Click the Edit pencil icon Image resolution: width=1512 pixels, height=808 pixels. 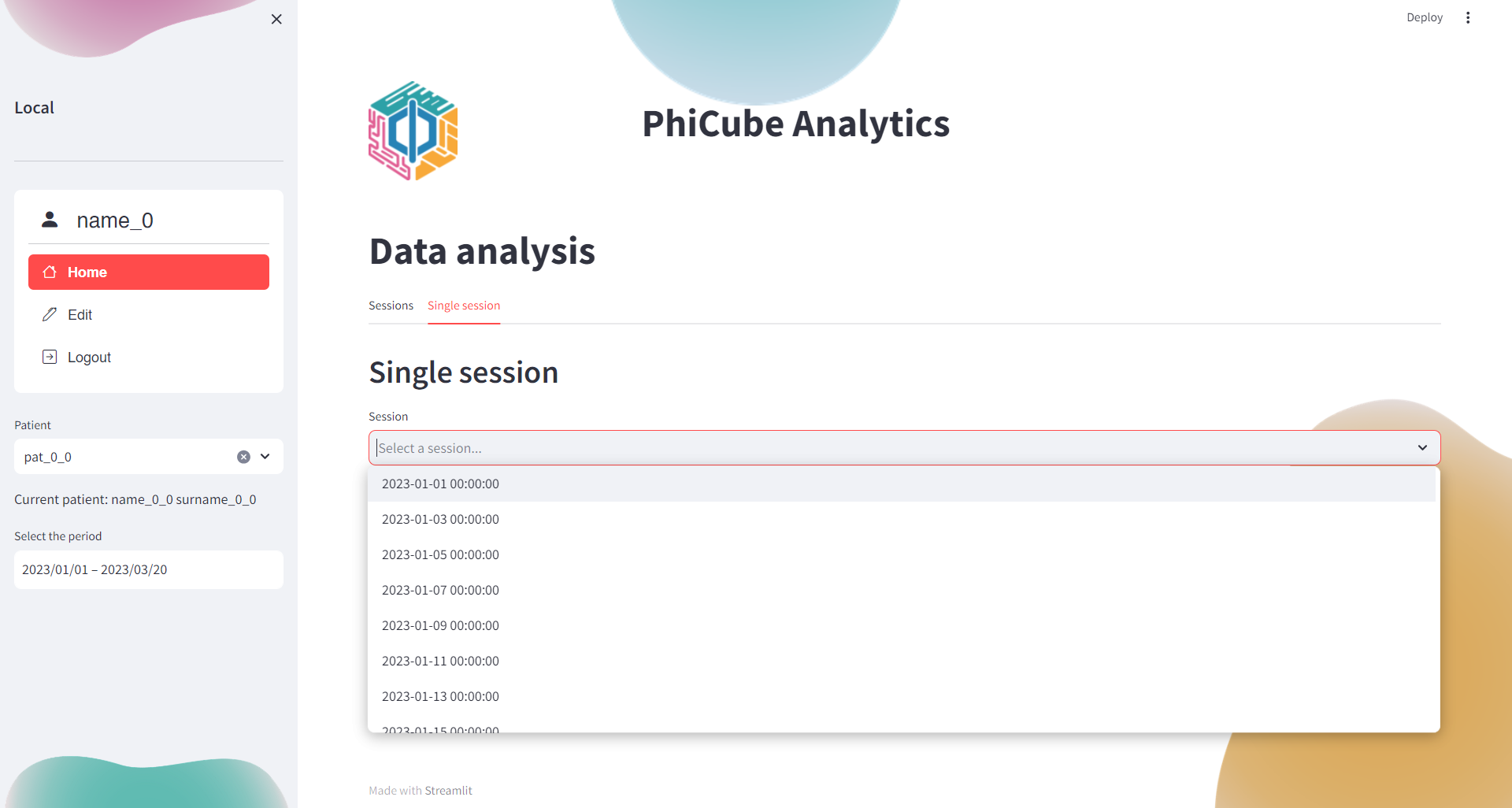pyautogui.click(x=50, y=314)
